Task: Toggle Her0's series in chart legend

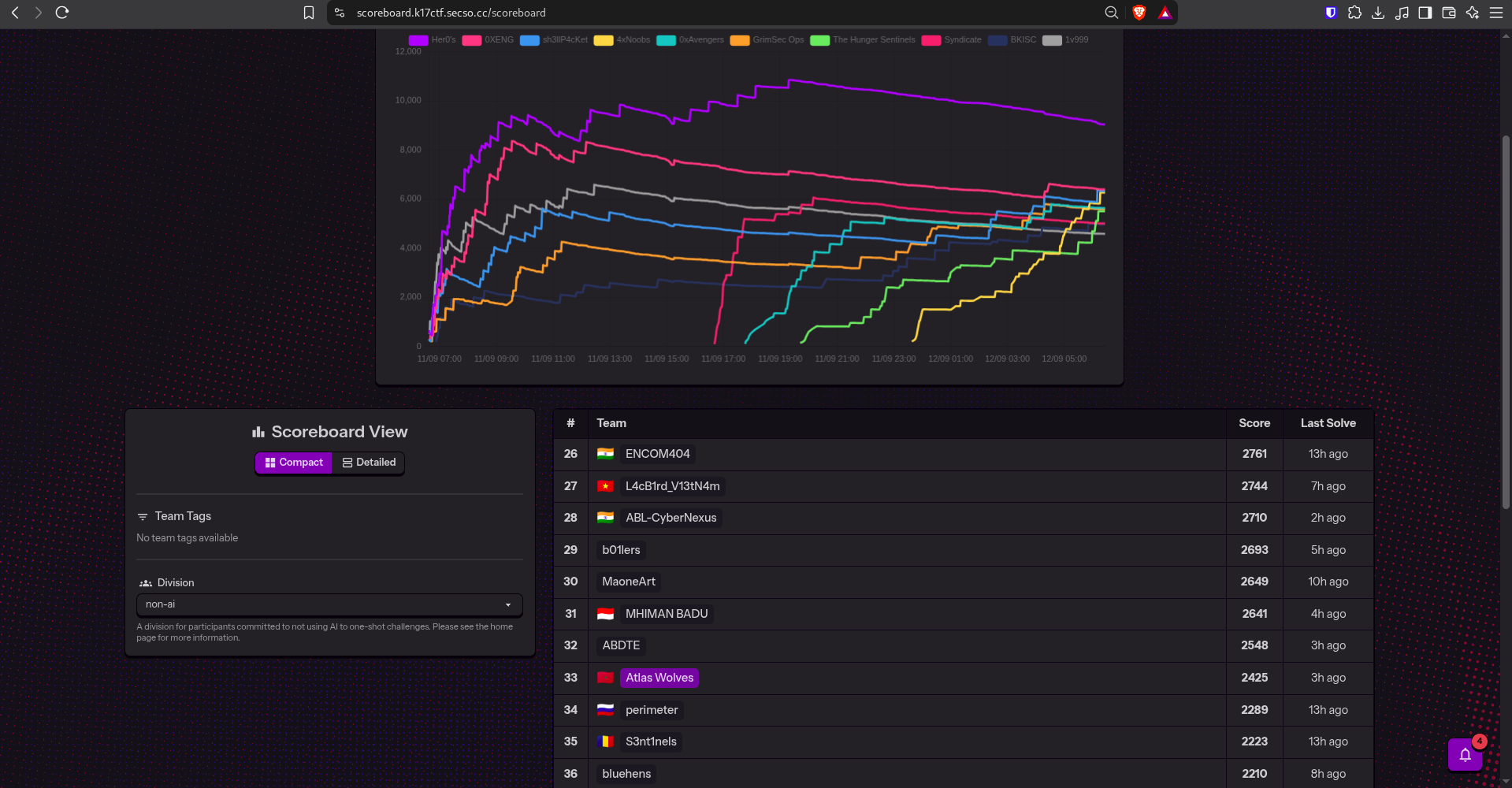Action: (432, 40)
